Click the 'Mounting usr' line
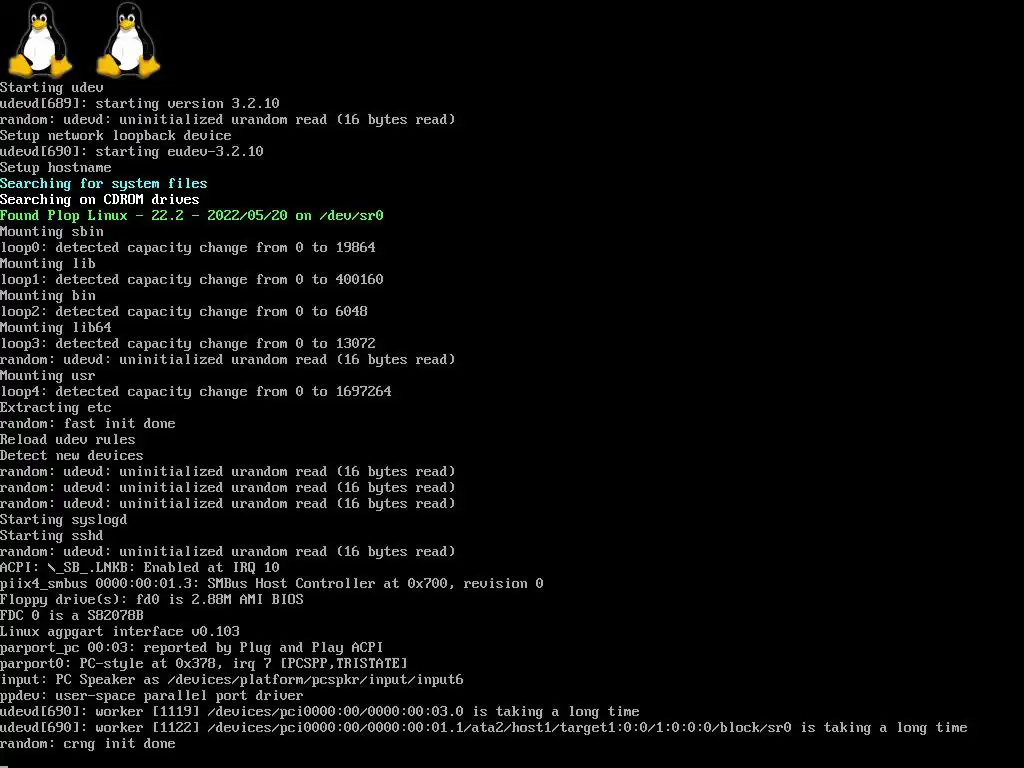This screenshot has height=768, width=1024. (48, 376)
